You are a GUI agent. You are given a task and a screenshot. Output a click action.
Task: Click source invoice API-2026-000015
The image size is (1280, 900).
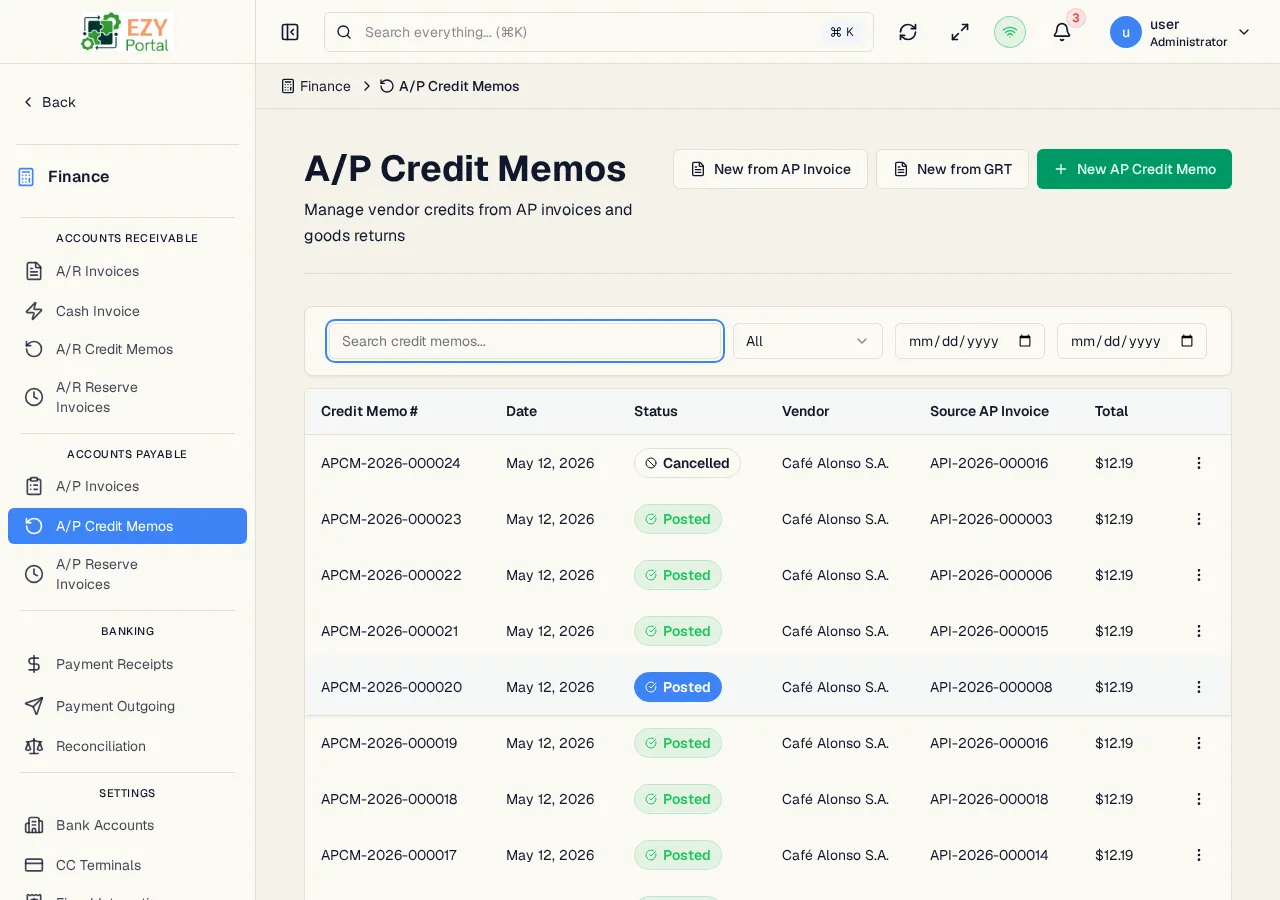(989, 631)
